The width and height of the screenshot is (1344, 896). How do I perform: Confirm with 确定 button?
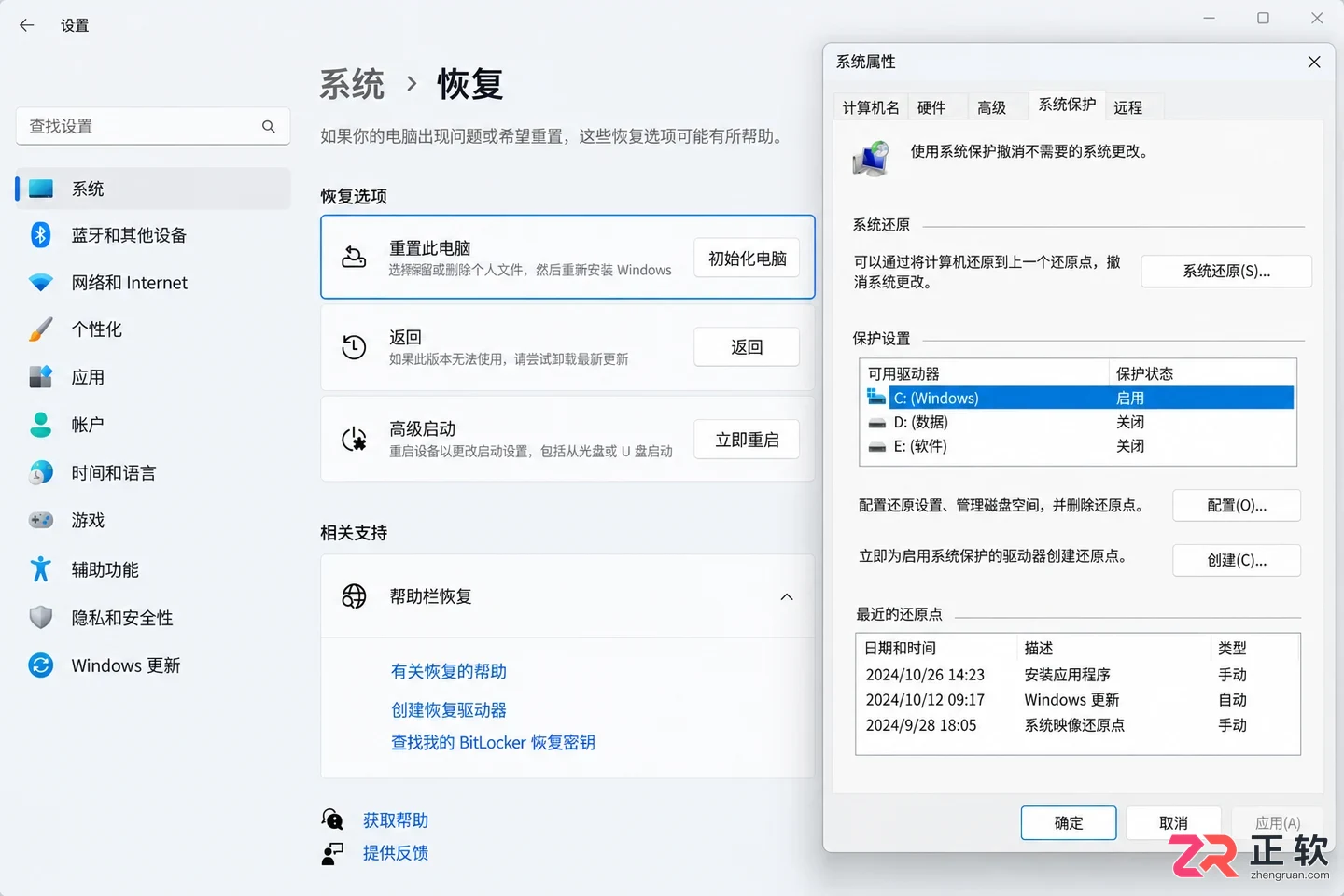pyautogui.click(x=1069, y=823)
